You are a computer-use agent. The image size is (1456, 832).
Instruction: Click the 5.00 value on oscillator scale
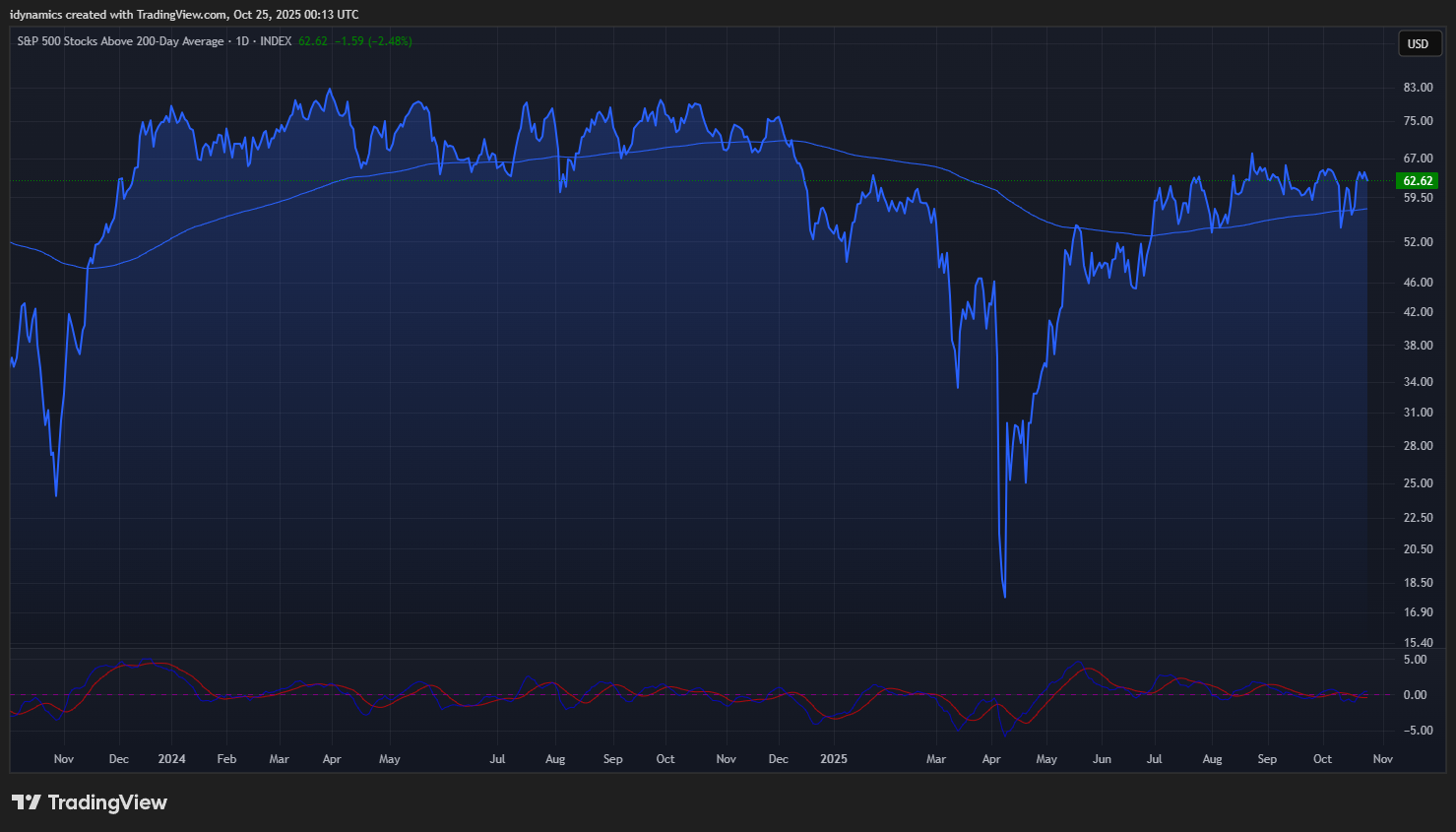click(x=1415, y=660)
